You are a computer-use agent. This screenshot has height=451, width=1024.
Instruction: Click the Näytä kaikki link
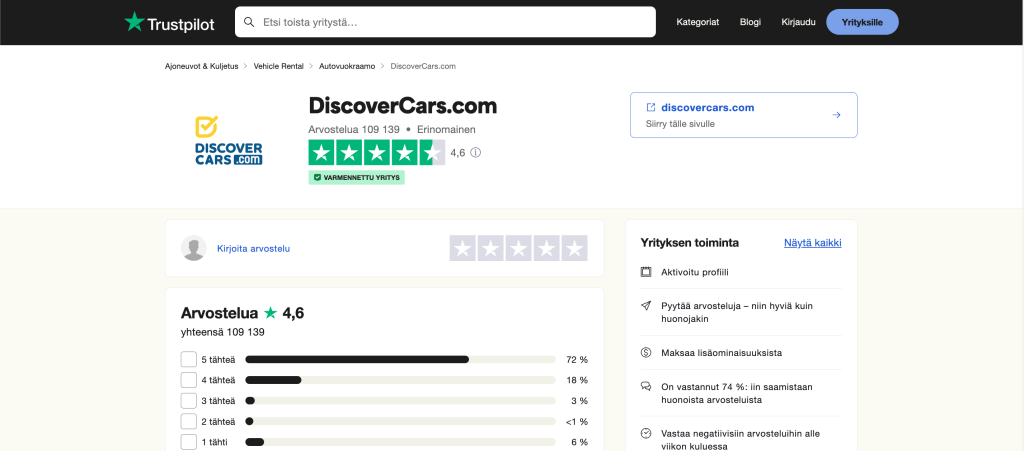point(812,243)
